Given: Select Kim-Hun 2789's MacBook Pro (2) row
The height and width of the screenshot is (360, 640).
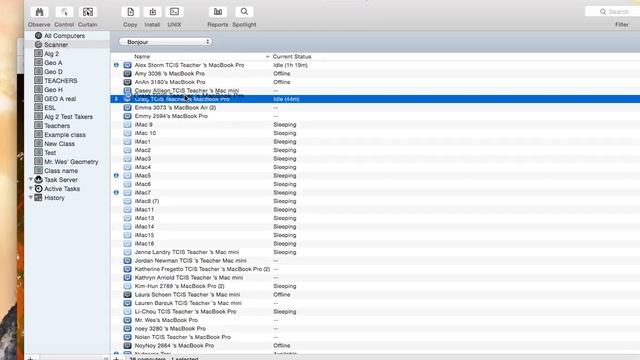Looking at the screenshot, I should [375, 286].
